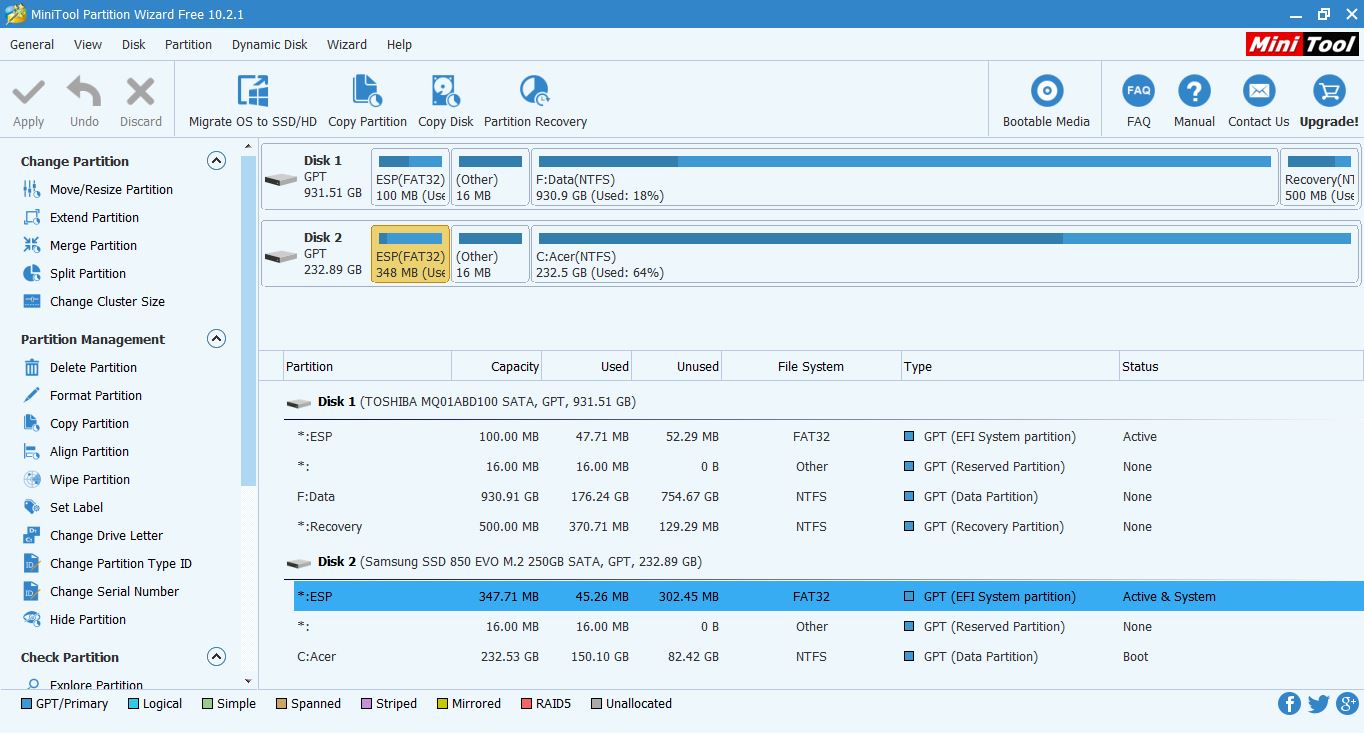The width and height of the screenshot is (1364, 733).
Task: Click the Undo arrow icon
Action: coord(84,92)
